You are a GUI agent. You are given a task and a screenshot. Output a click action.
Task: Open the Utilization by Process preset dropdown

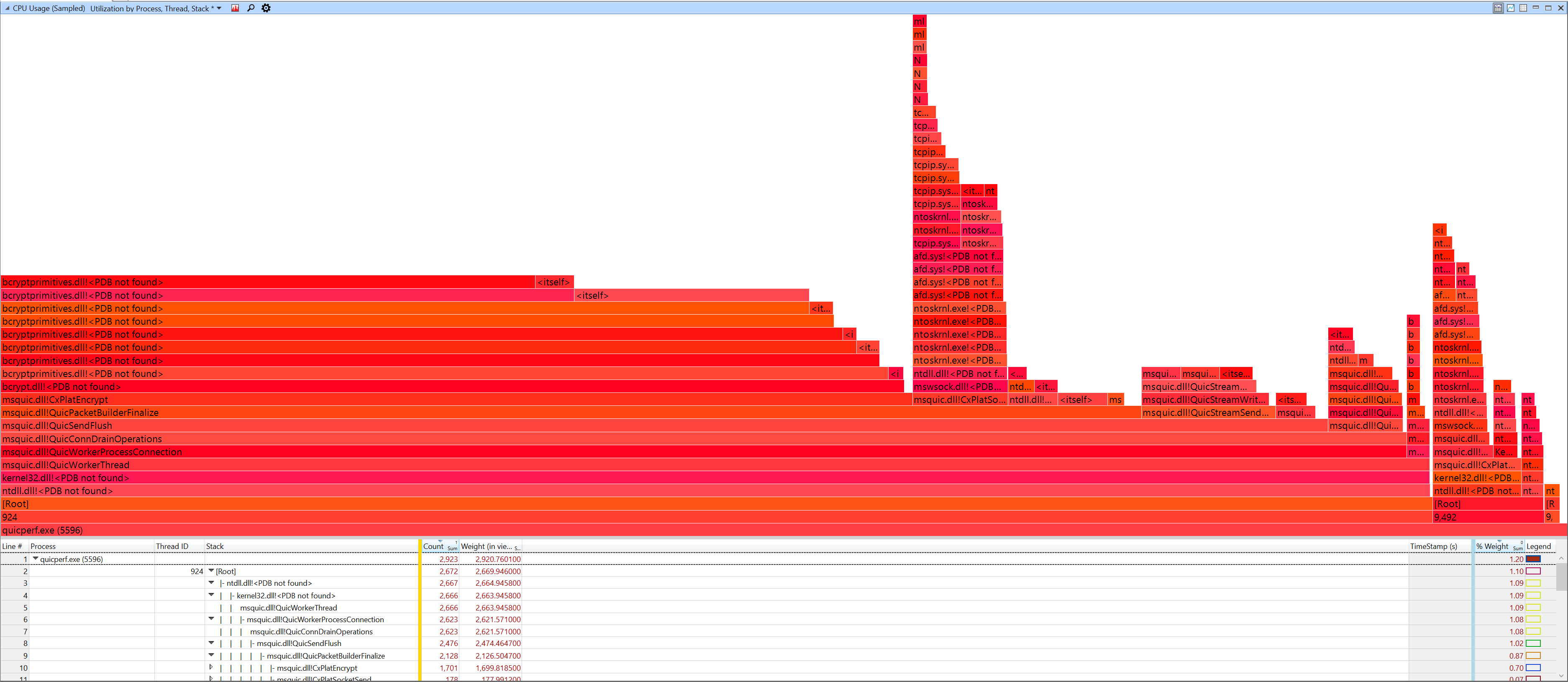pyautogui.click(x=219, y=8)
